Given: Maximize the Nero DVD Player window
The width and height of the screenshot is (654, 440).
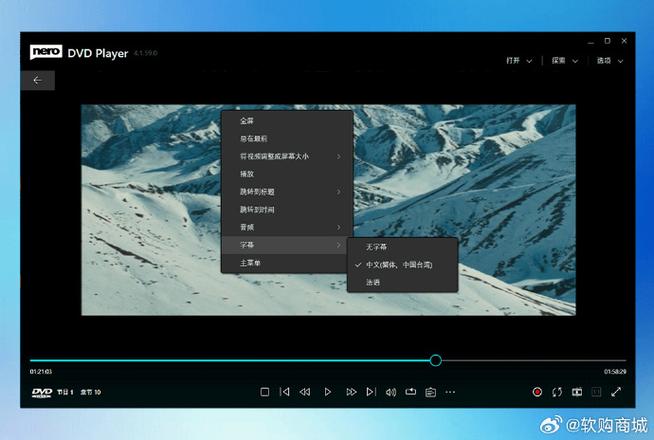Looking at the screenshot, I should [607, 41].
